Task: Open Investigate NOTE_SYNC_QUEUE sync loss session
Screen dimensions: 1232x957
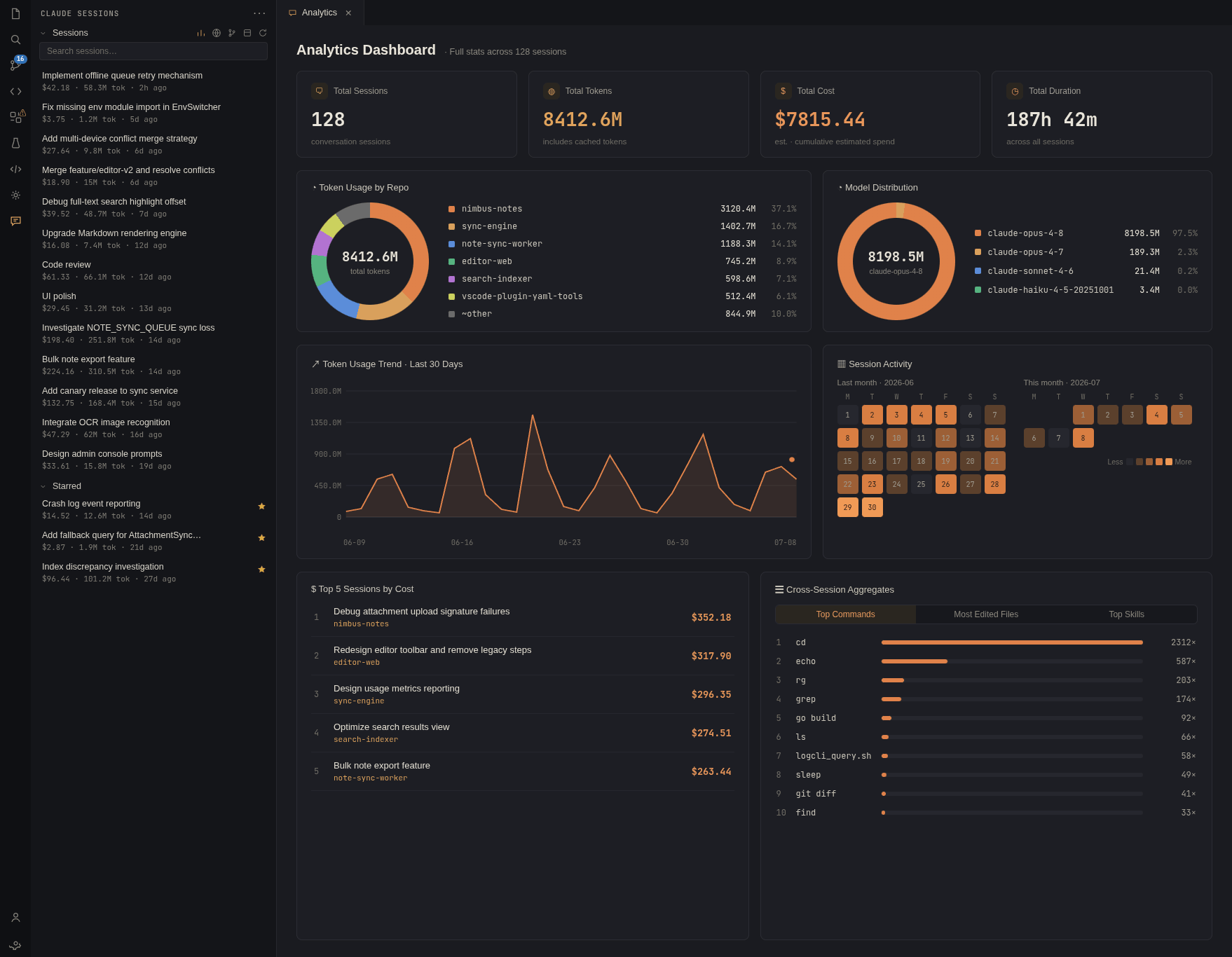Action: pyautogui.click(x=153, y=333)
